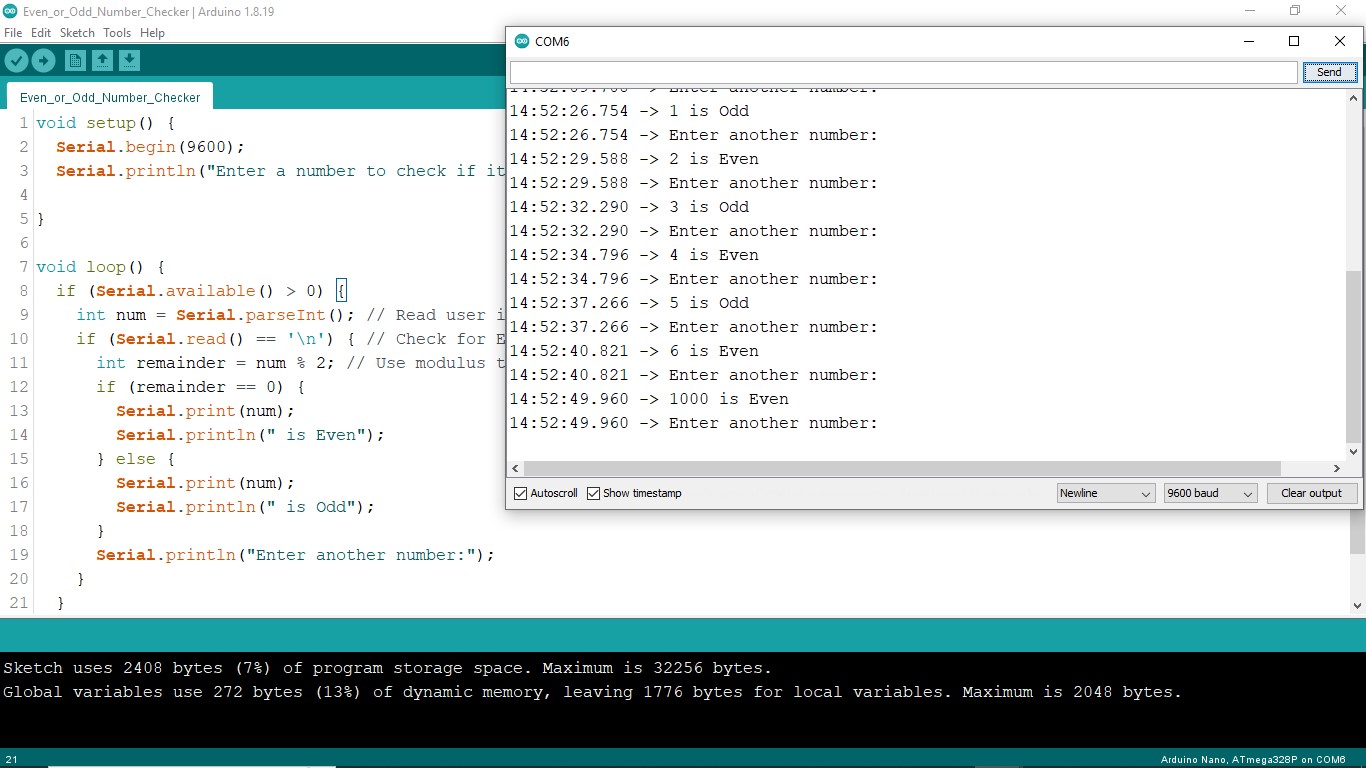Viewport: 1366px width, 768px height.
Task: Click the code editor scroll down arrow
Action: tap(1358, 605)
